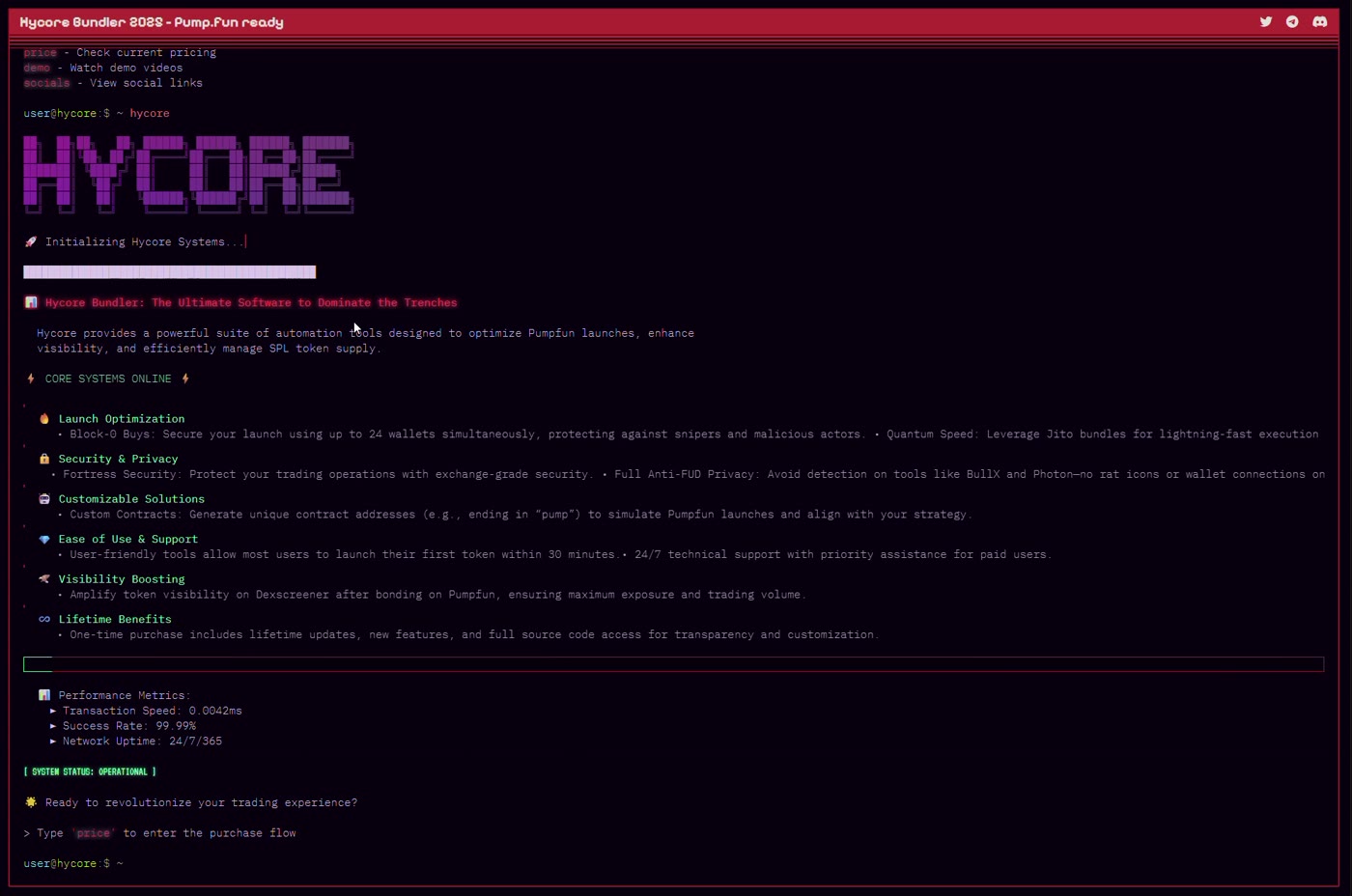Open the Discord social link icon
The height and width of the screenshot is (896, 1352).
[x=1319, y=21]
